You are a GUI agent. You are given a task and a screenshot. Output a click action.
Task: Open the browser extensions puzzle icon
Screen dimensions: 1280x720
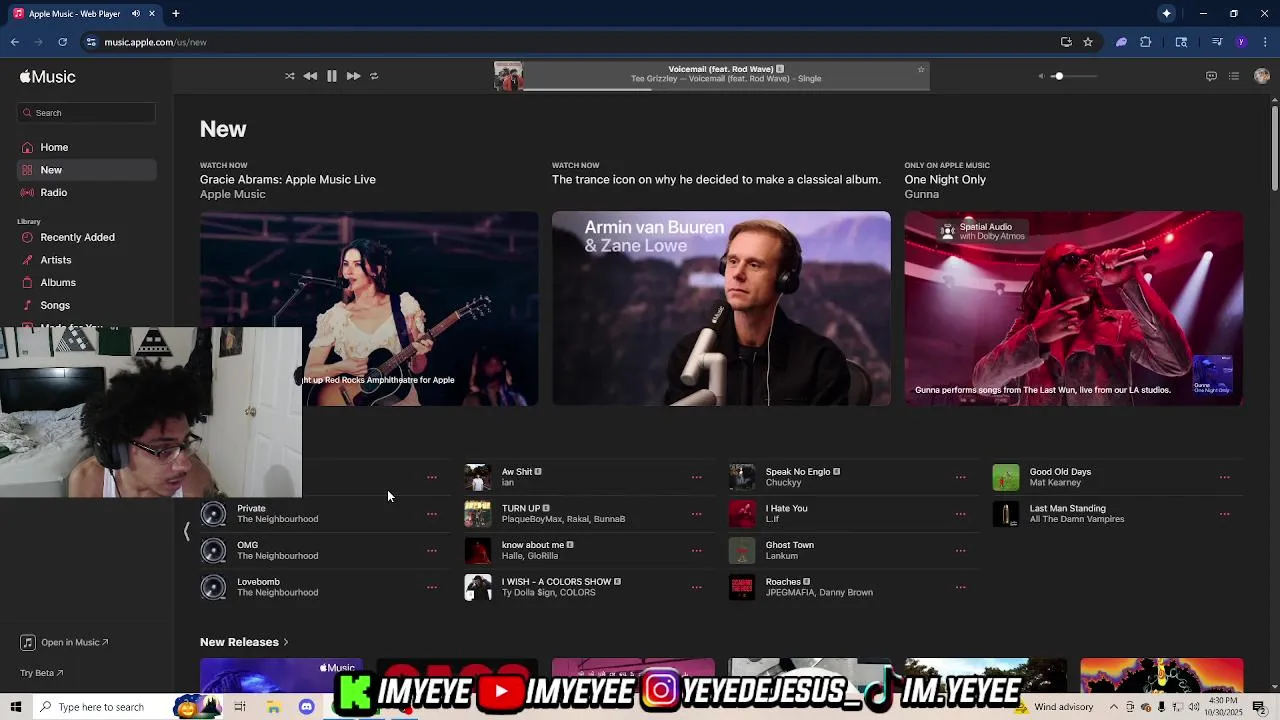click(1146, 42)
